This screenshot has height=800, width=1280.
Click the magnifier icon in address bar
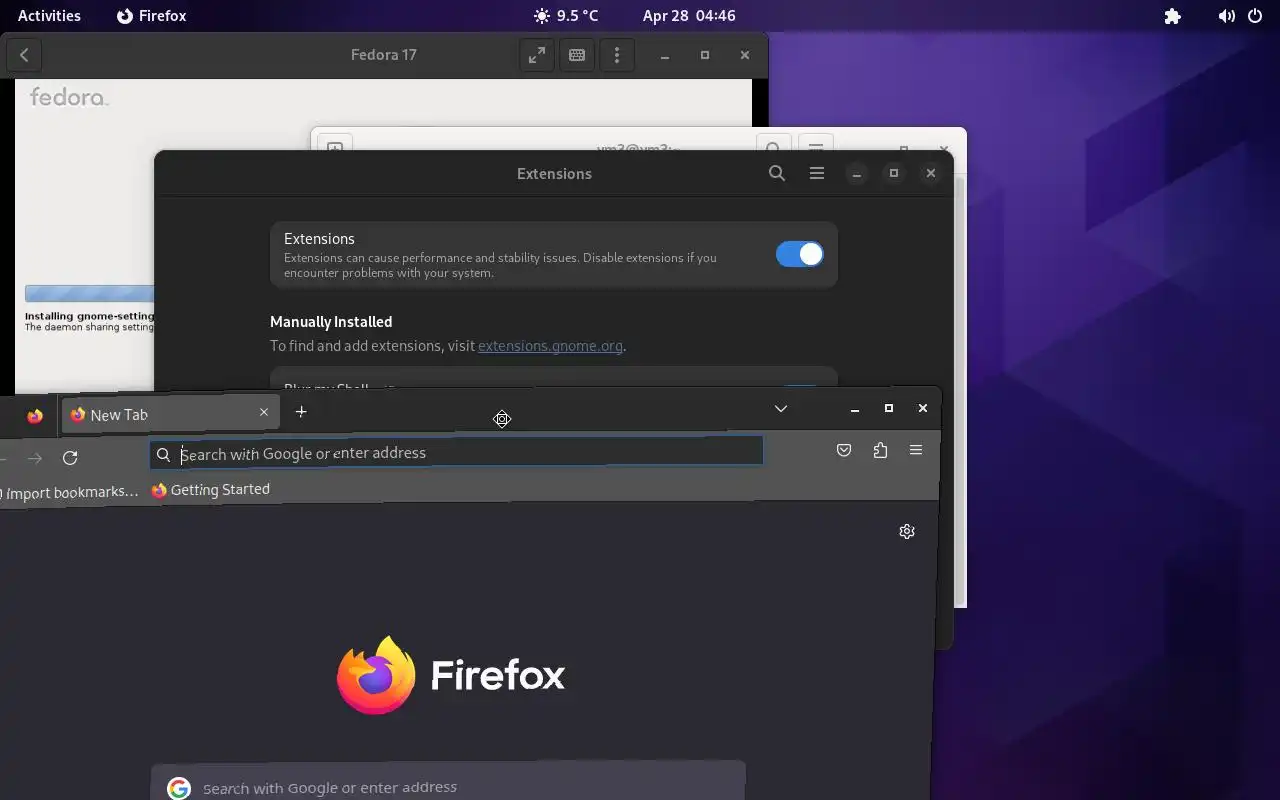pyautogui.click(x=164, y=455)
